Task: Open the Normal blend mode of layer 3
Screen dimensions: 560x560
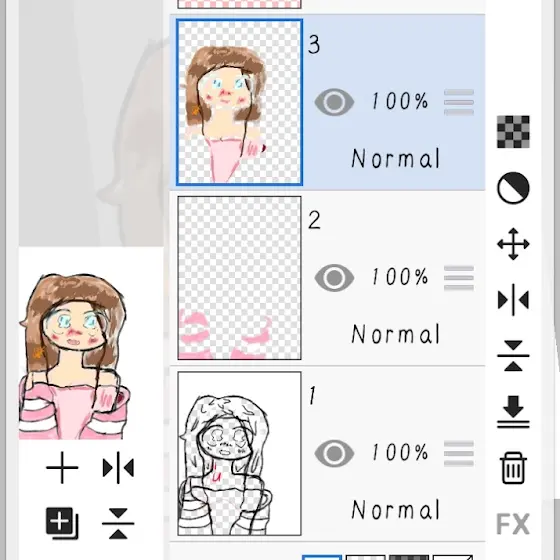Action: click(395, 159)
